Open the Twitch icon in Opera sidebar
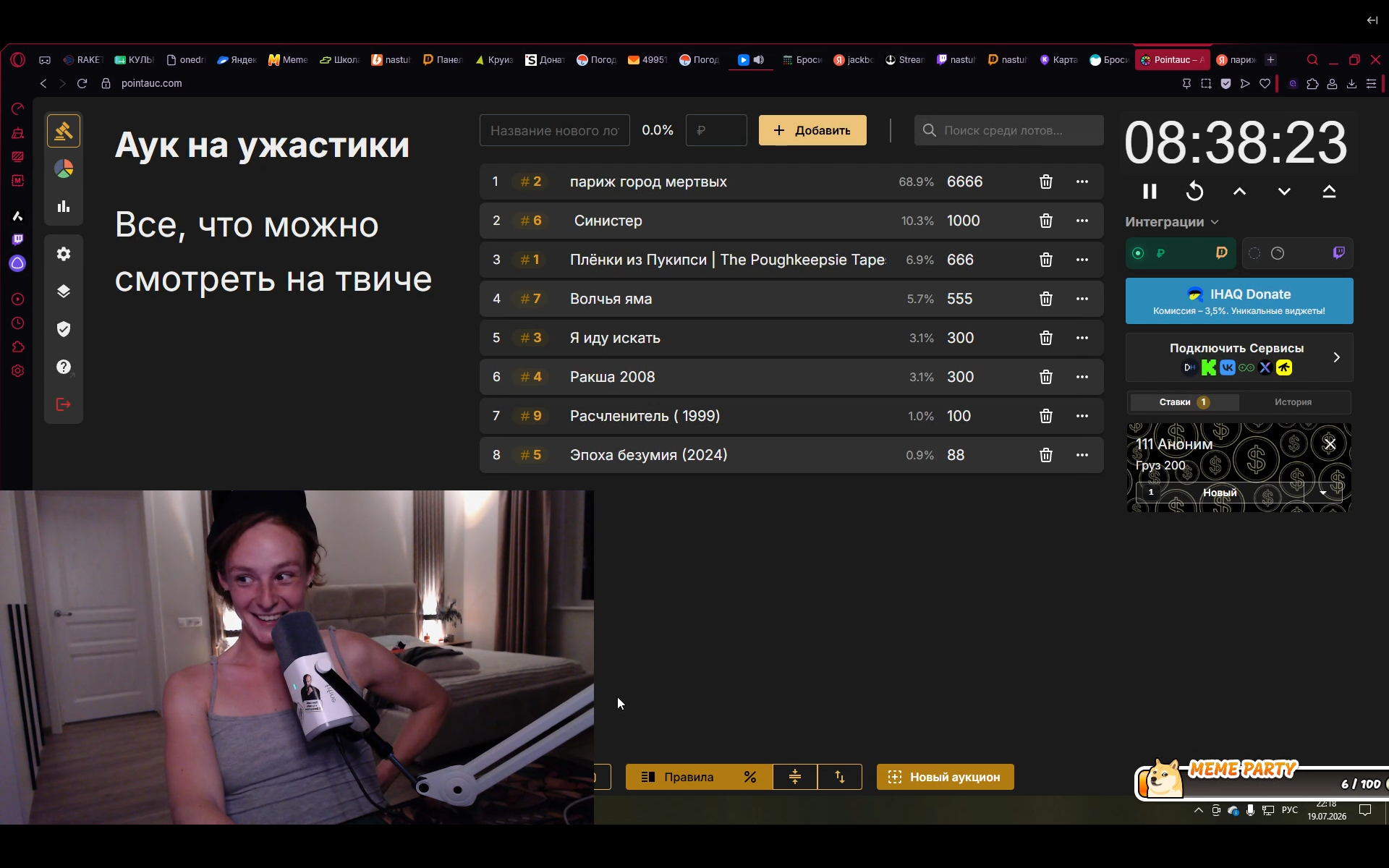The width and height of the screenshot is (1389, 868). (x=17, y=239)
